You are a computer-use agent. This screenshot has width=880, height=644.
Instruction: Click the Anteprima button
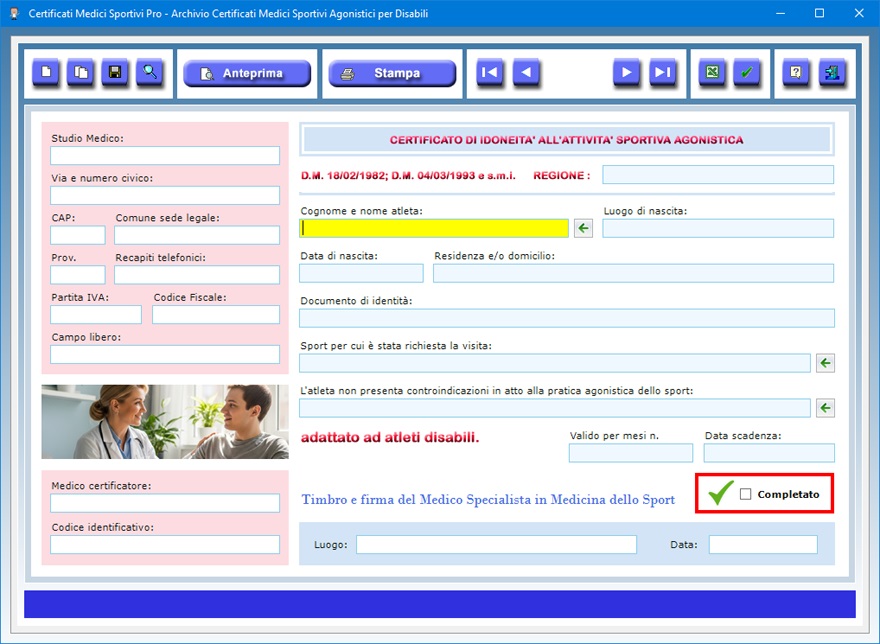(x=247, y=74)
